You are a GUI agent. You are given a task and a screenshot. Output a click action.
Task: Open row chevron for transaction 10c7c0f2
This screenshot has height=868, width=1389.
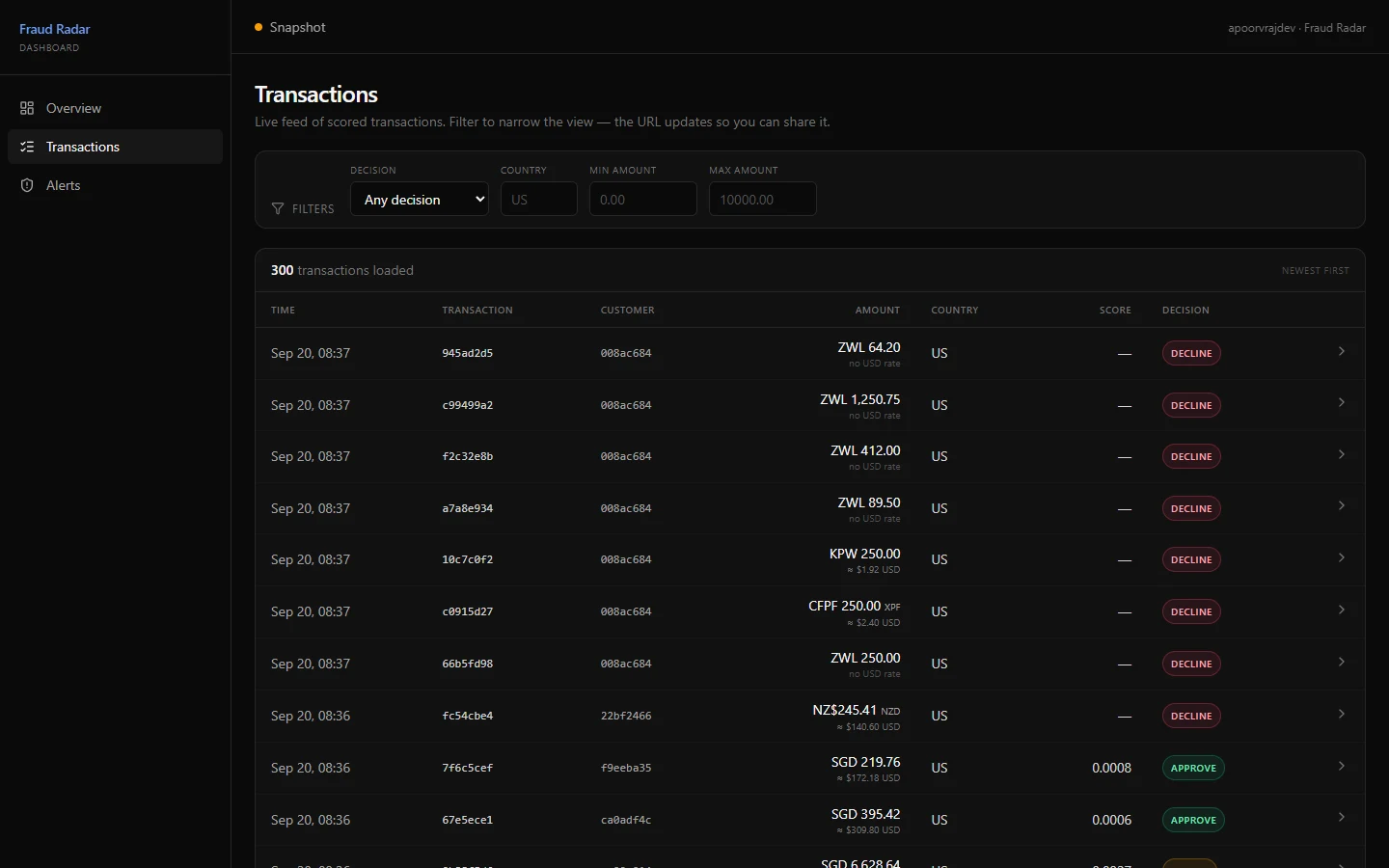(x=1342, y=558)
